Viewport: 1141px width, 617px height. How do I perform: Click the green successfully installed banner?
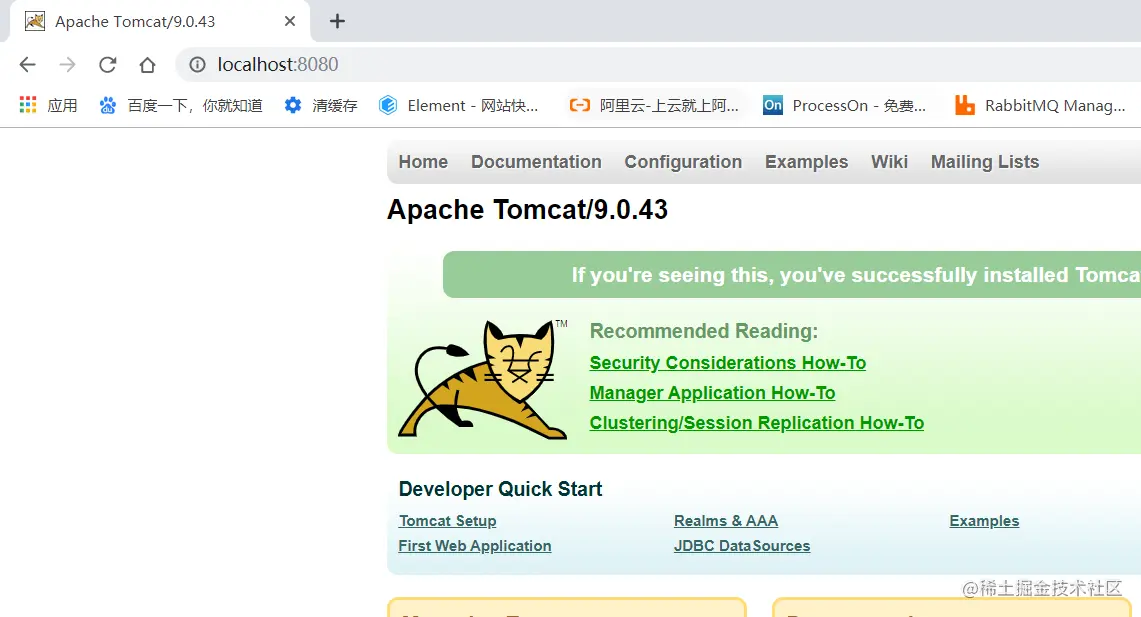[x=792, y=274]
